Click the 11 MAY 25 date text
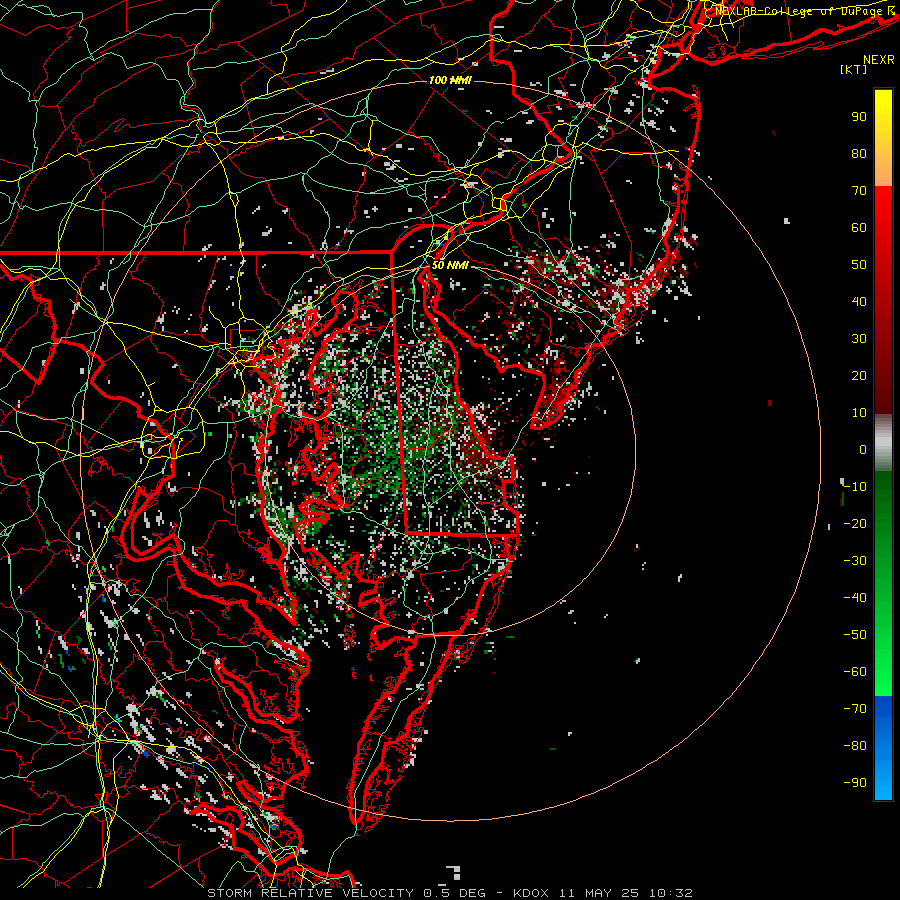 point(599,893)
